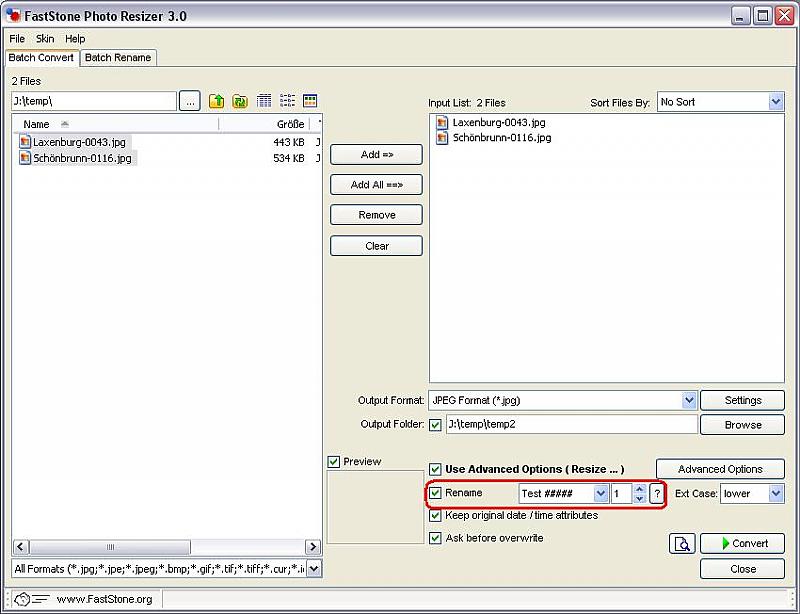Switch file list to thumbnails view icon

coord(310,101)
